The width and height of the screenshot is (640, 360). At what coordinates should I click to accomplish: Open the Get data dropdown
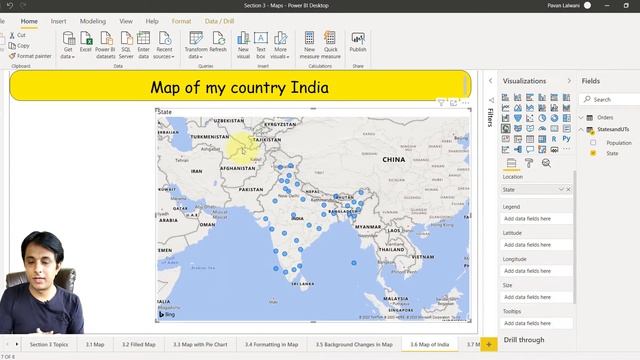(x=68, y=45)
